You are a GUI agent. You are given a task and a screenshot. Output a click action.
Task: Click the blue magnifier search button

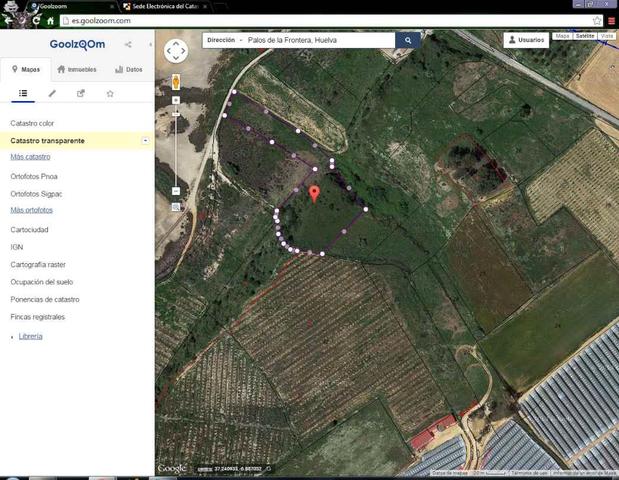click(408, 41)
